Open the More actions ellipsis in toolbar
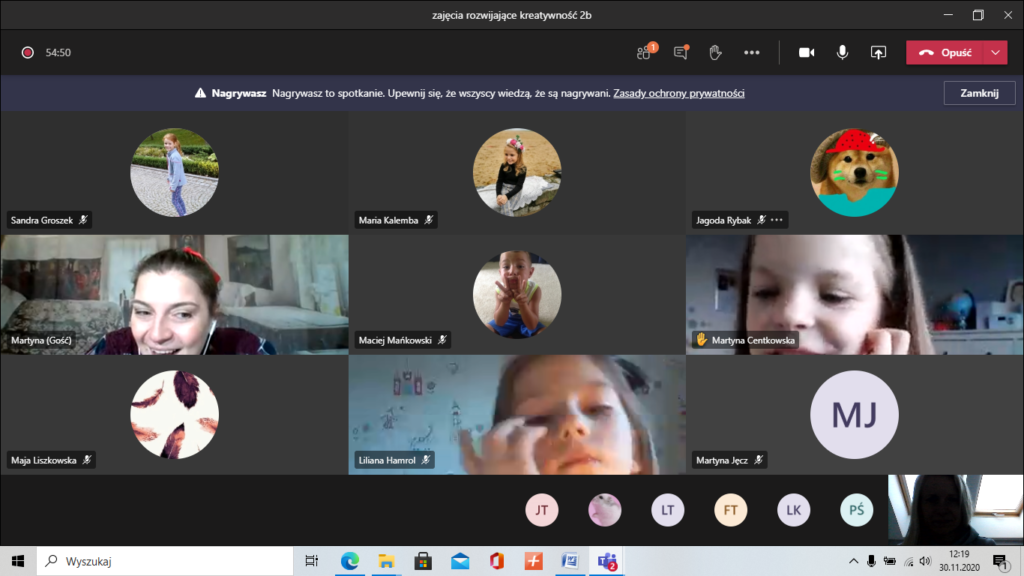The width and height of the screenshot is (1024, 576). click(x=752, y=52)
